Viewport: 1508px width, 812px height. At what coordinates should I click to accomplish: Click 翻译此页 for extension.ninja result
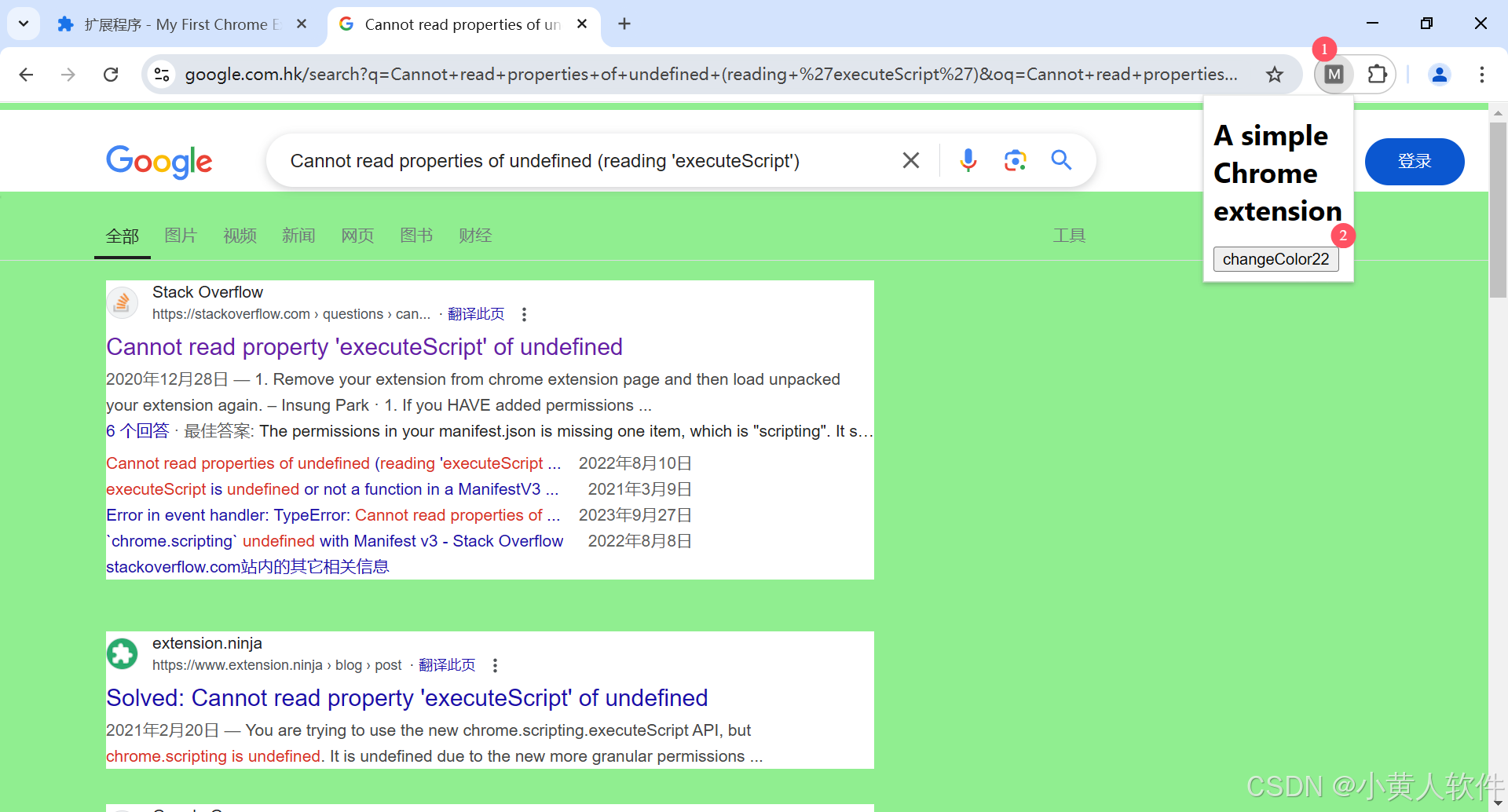coord(447,665)
